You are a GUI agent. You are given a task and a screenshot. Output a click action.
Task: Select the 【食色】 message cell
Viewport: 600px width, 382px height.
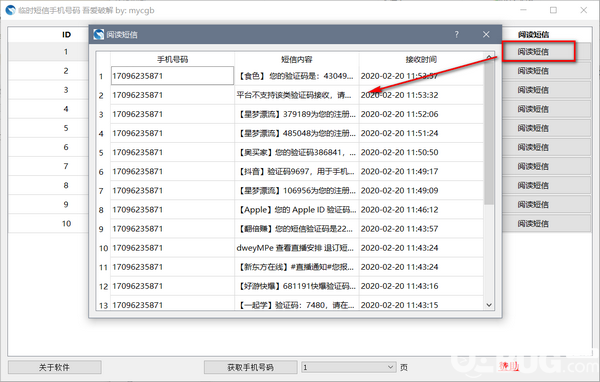pyautogui.click(x=297, y=76)
